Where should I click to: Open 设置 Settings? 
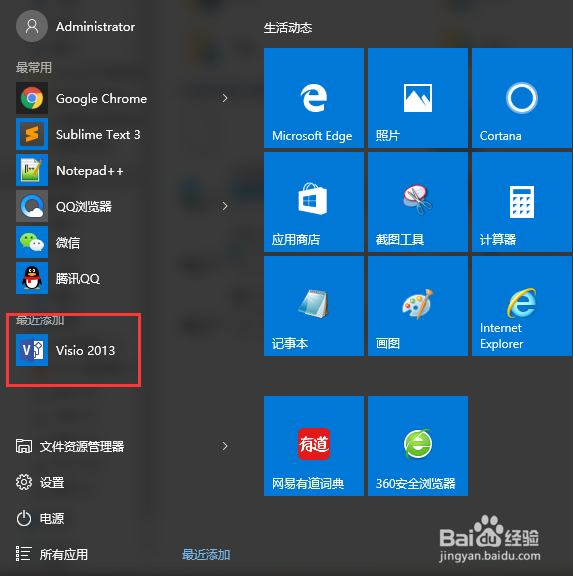(x=40, y=482)
